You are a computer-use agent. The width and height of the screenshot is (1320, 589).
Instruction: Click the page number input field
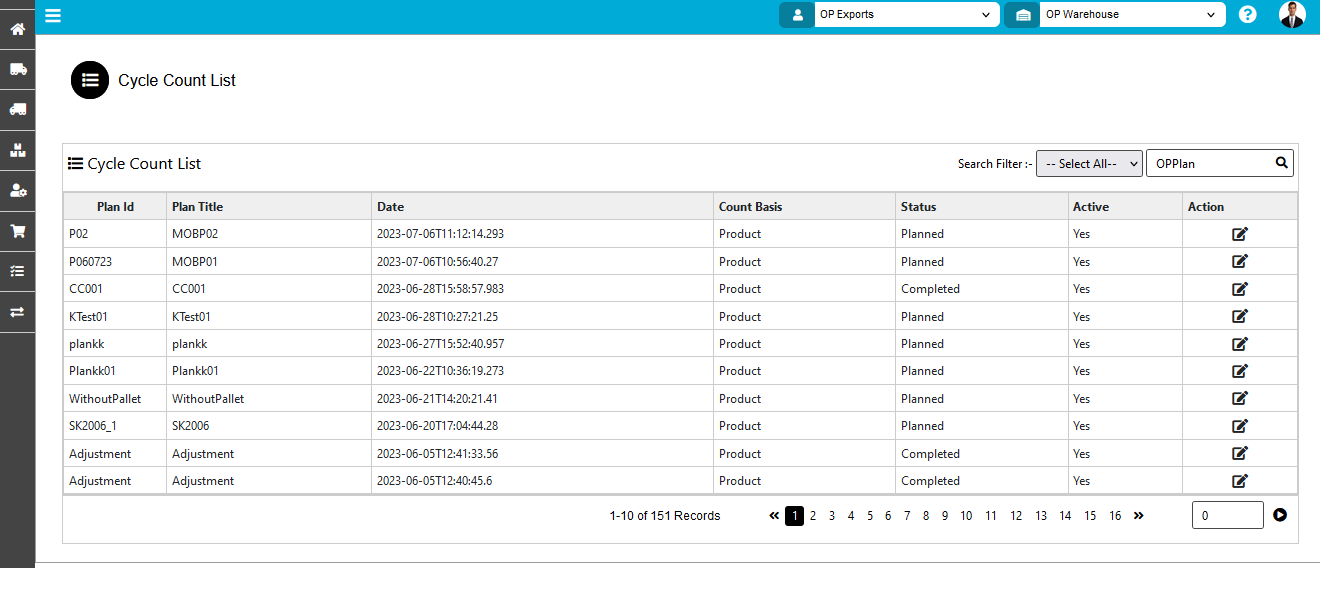click(x=1227, y=516)
